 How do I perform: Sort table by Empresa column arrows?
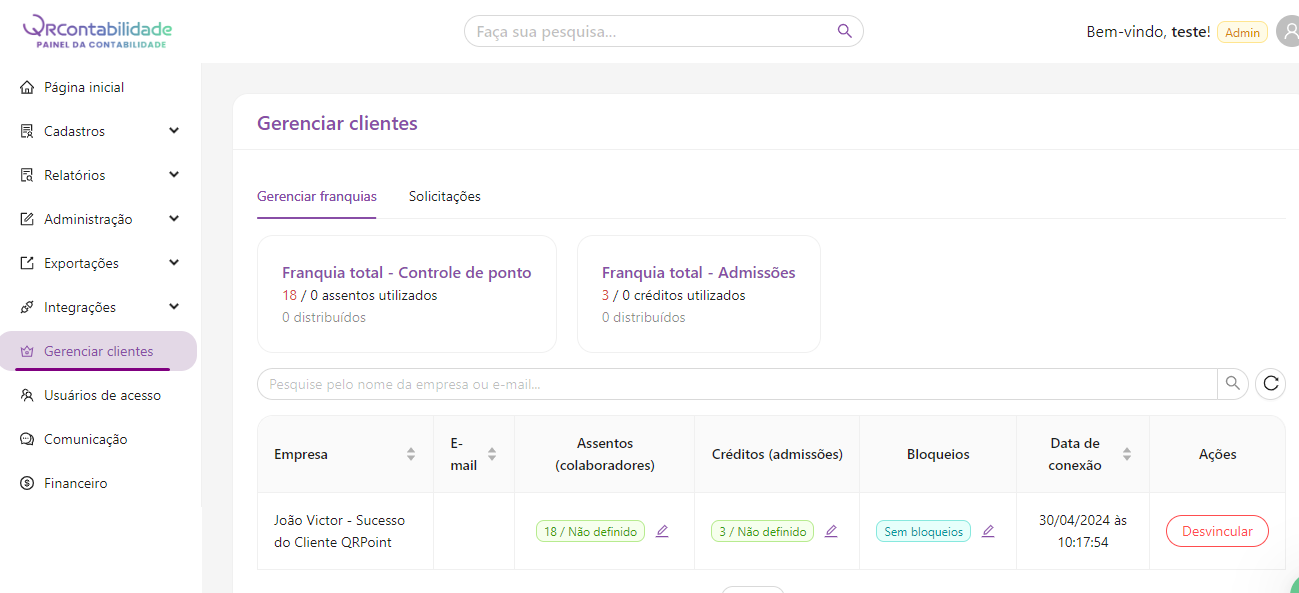[x=410, y=454]
